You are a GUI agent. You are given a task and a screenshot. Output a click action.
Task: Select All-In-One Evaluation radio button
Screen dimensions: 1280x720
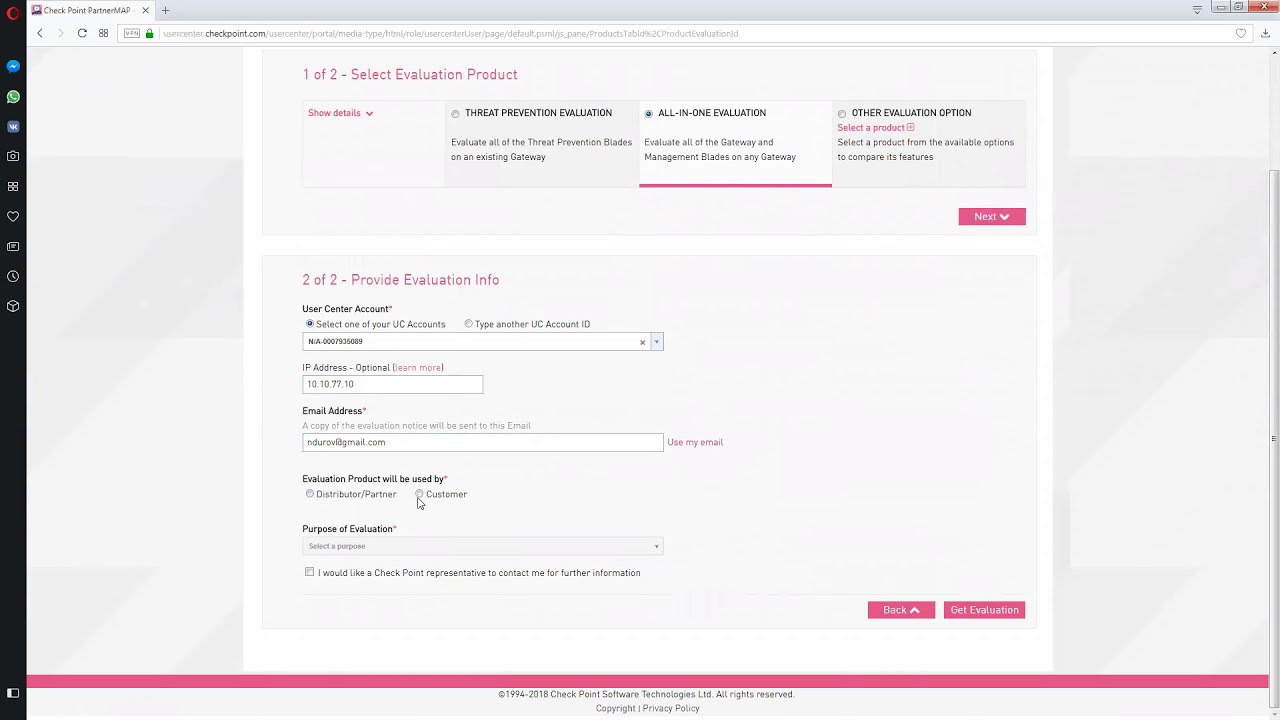coord(649,114)
